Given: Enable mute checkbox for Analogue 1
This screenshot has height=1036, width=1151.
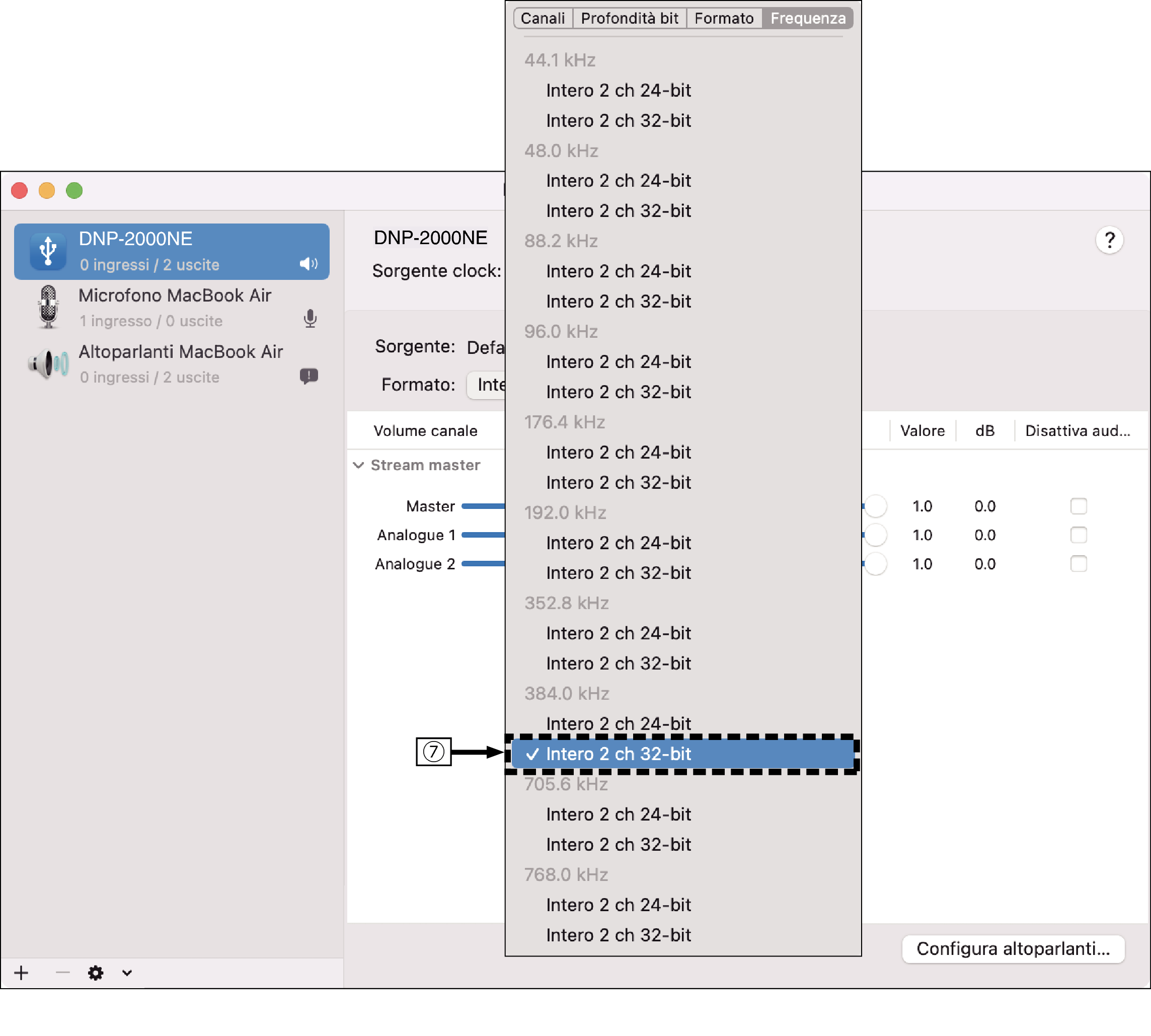Looking at the screenshot, I should coord(1078,535).
